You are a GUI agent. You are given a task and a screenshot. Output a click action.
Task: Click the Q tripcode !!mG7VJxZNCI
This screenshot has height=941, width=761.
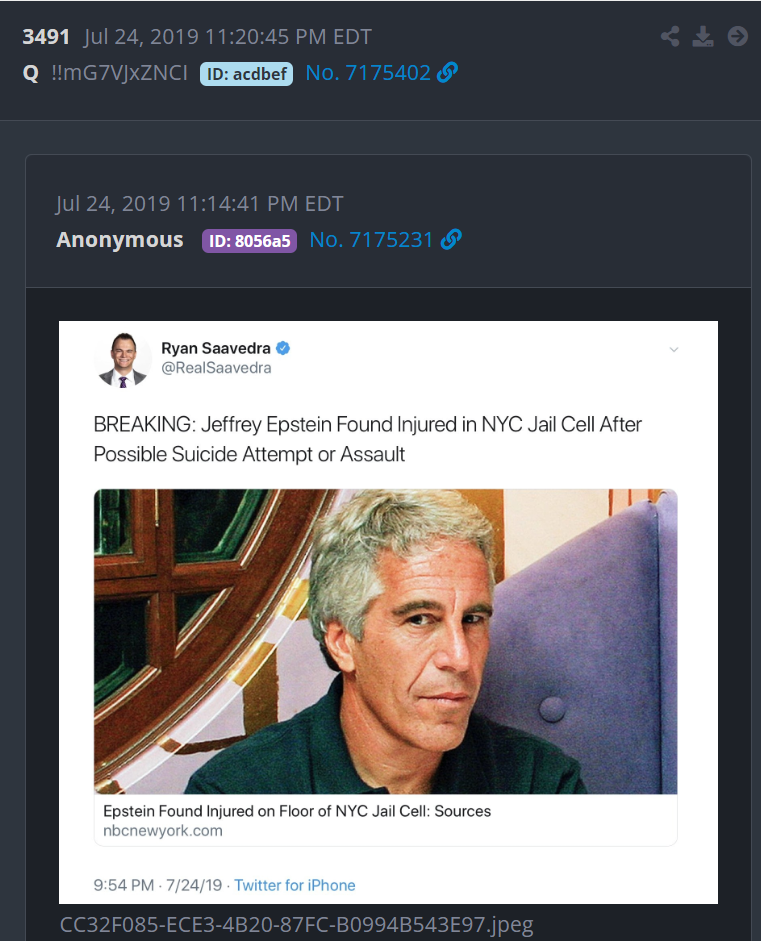119,73
